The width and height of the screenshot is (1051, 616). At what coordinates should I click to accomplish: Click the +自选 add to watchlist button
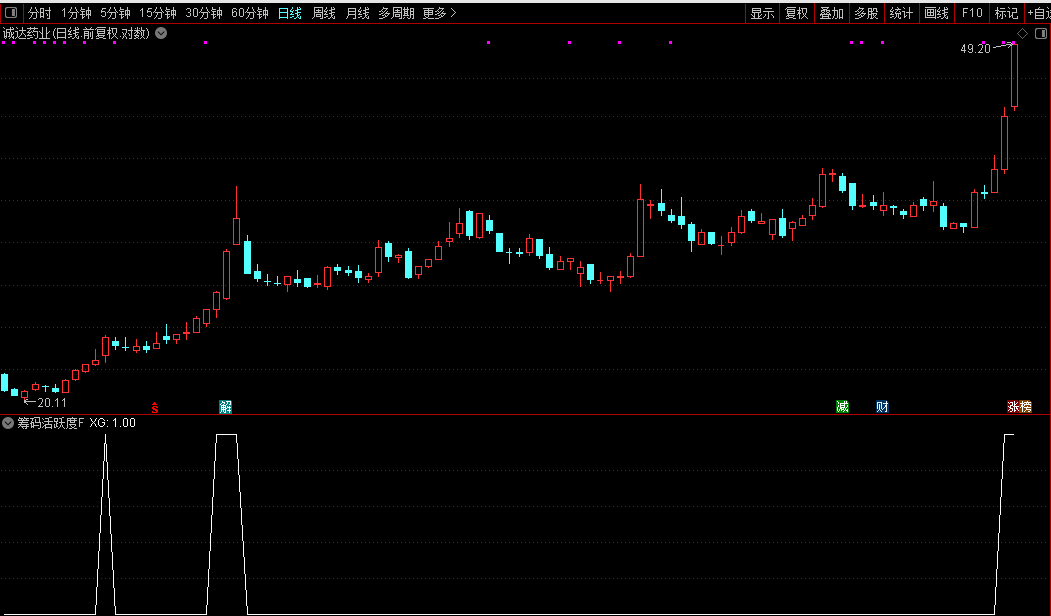(1038, 13)
